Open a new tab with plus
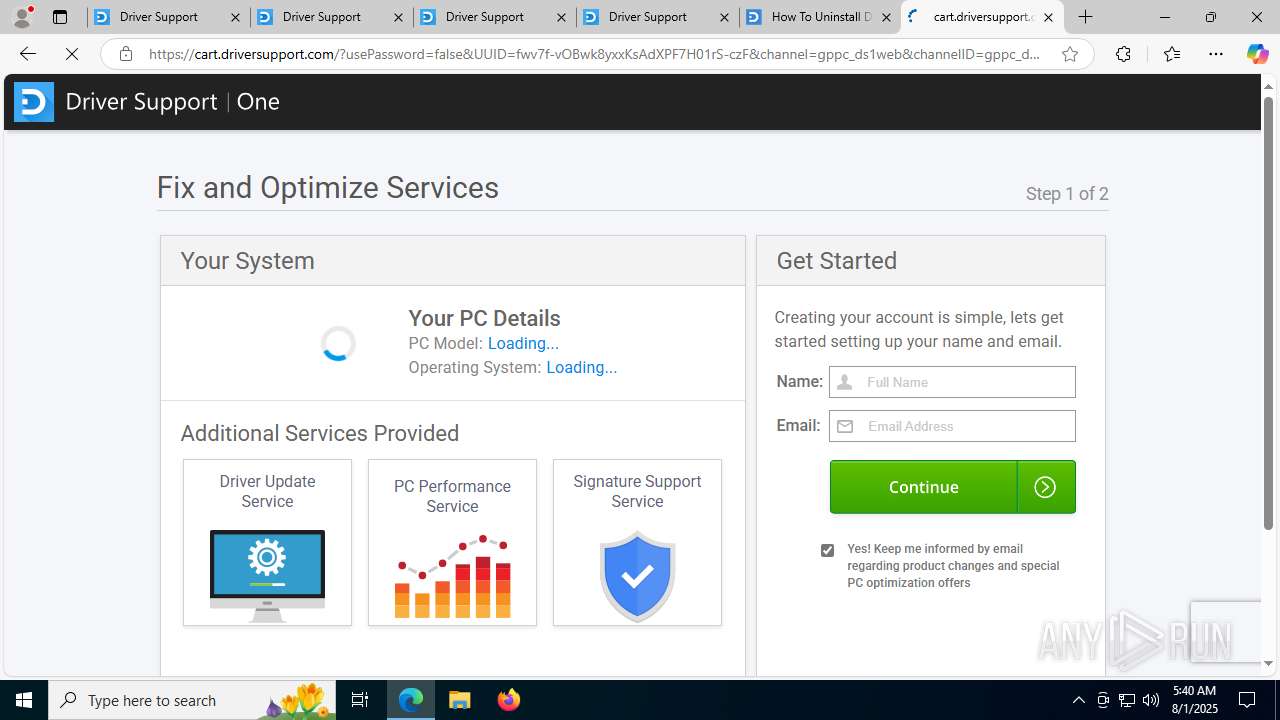Image resolution: width=1280 pixels, height=720 pixels. coord(1086,17)
